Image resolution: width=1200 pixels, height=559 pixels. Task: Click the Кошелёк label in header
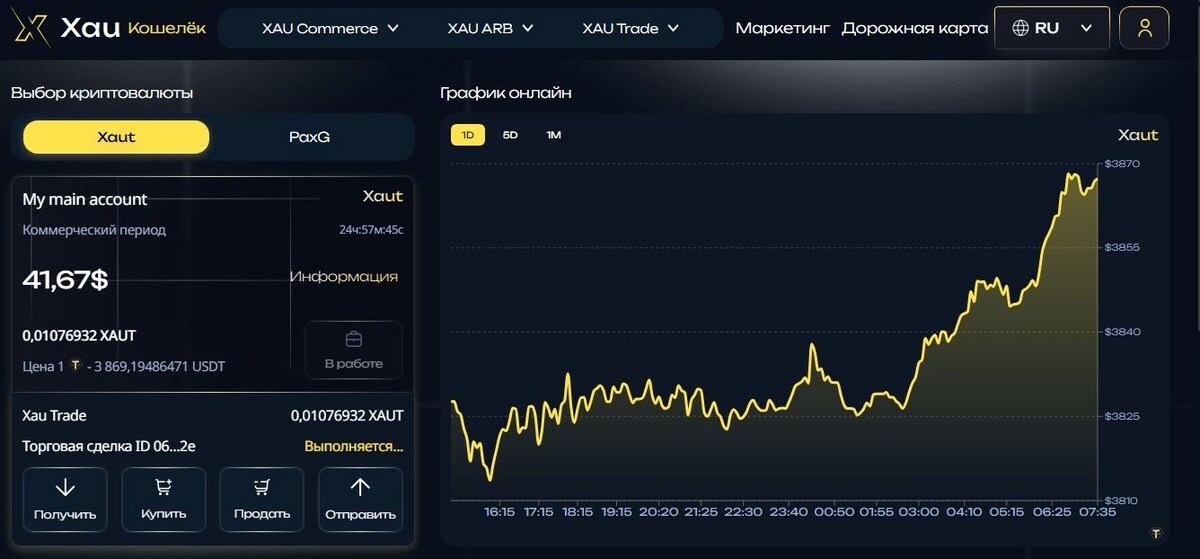click(x=167, y=28)
